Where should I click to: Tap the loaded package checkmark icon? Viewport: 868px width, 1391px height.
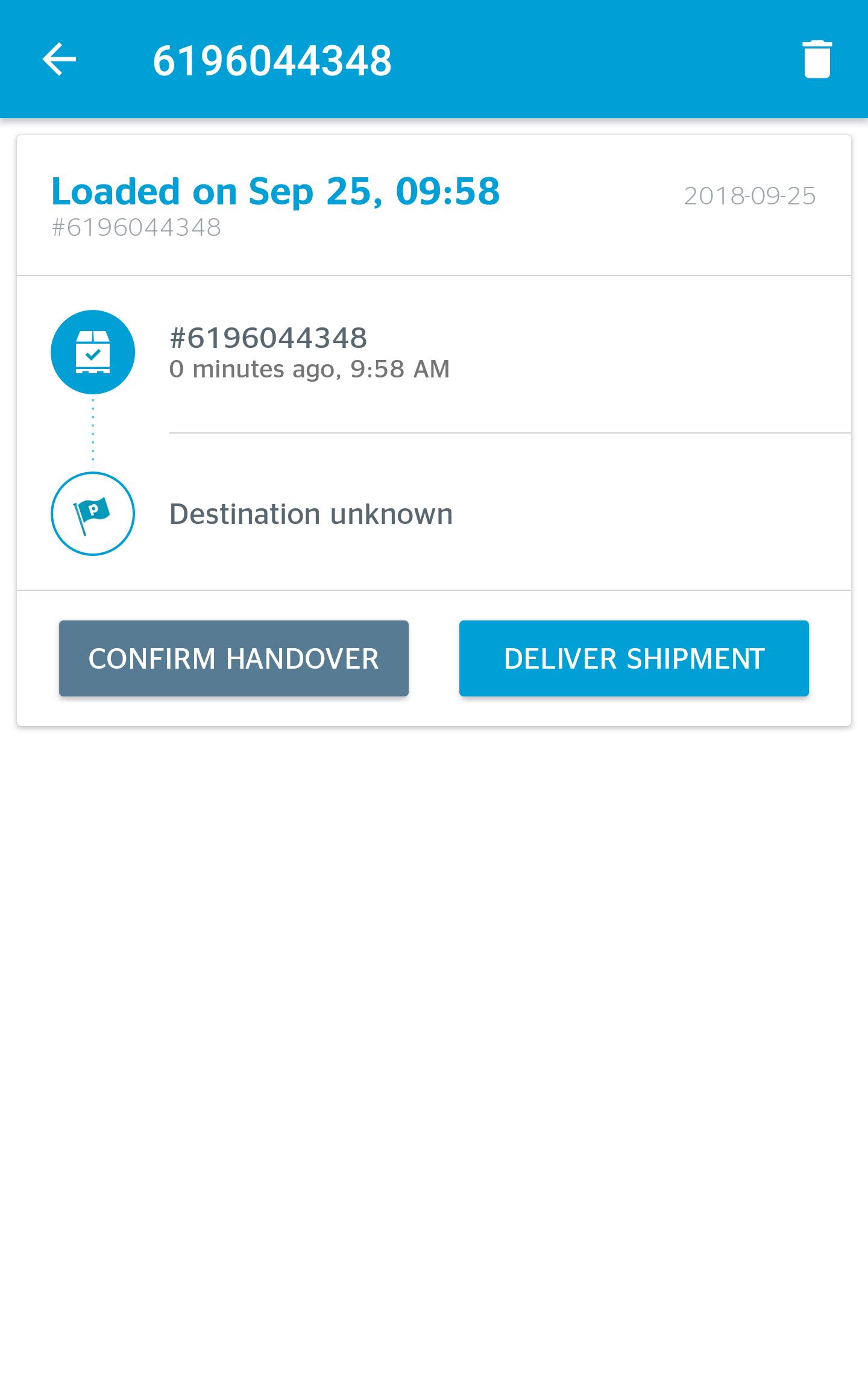(x=93, y=352)
